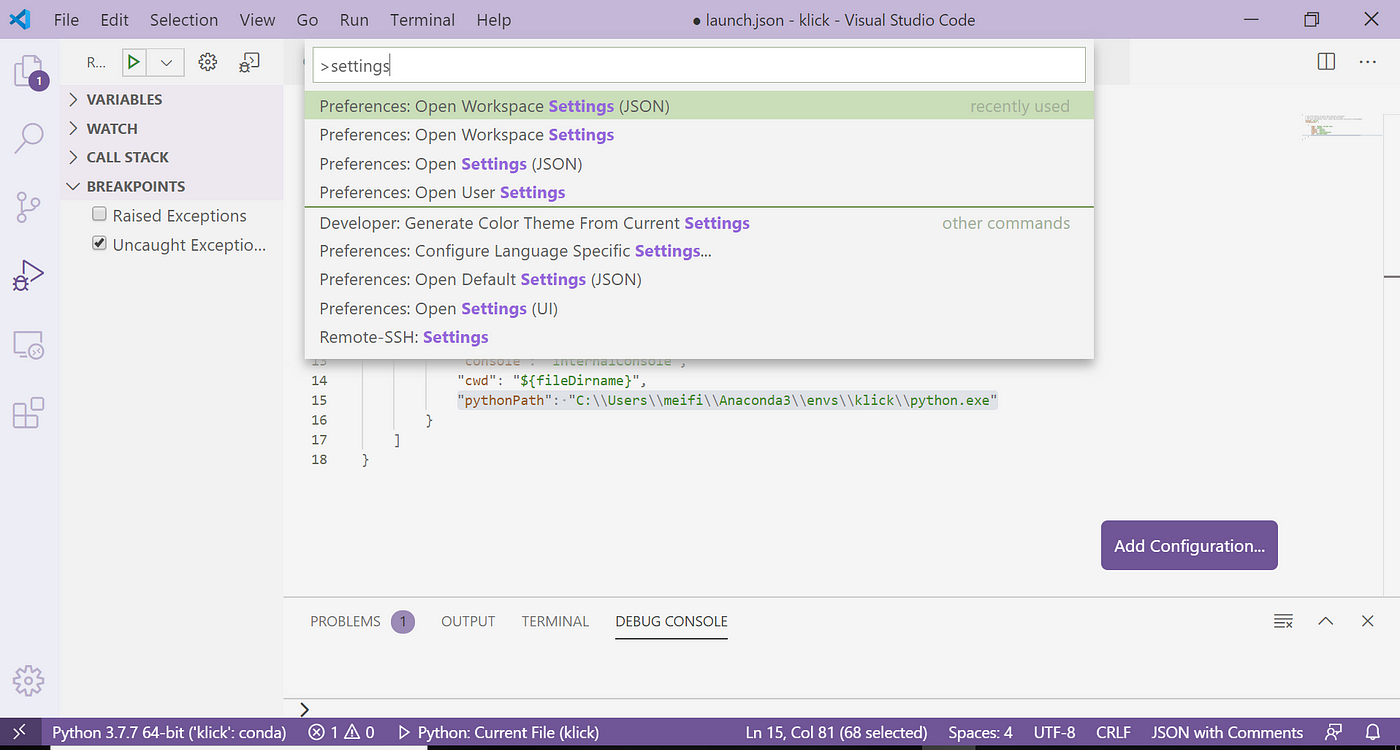Image resolution: width=1400 pixels, height=750 pixels.
Task: Open the Run menu
Action: pos(354,20)
